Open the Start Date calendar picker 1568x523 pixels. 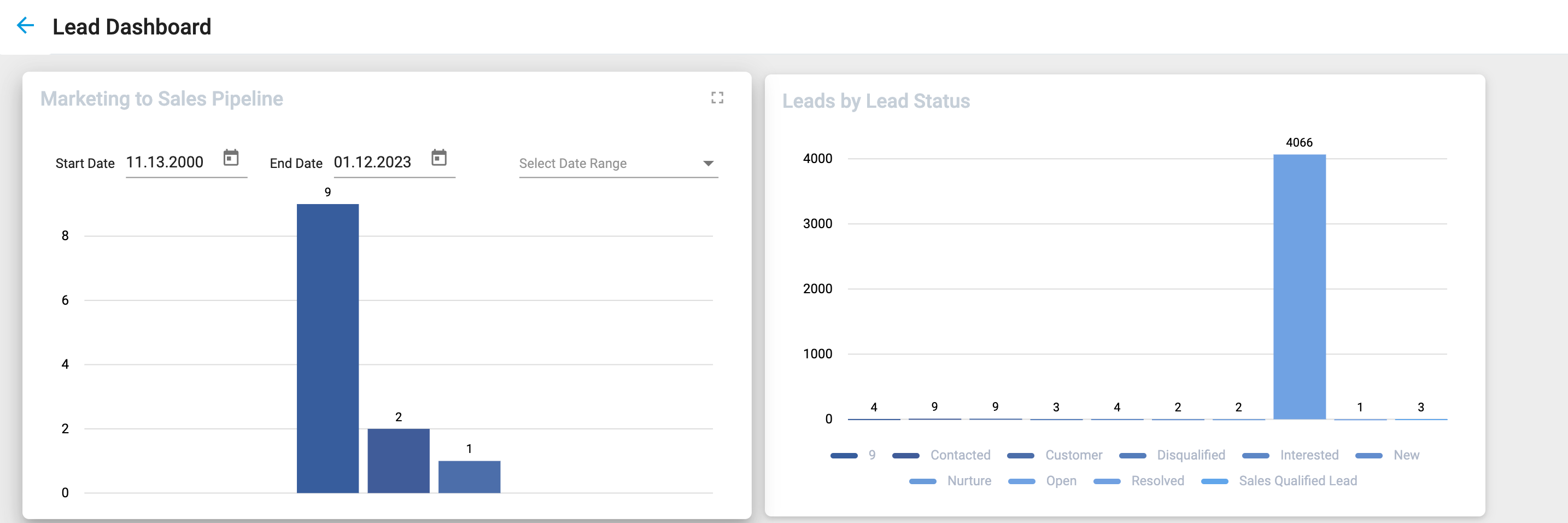(230, 158)
